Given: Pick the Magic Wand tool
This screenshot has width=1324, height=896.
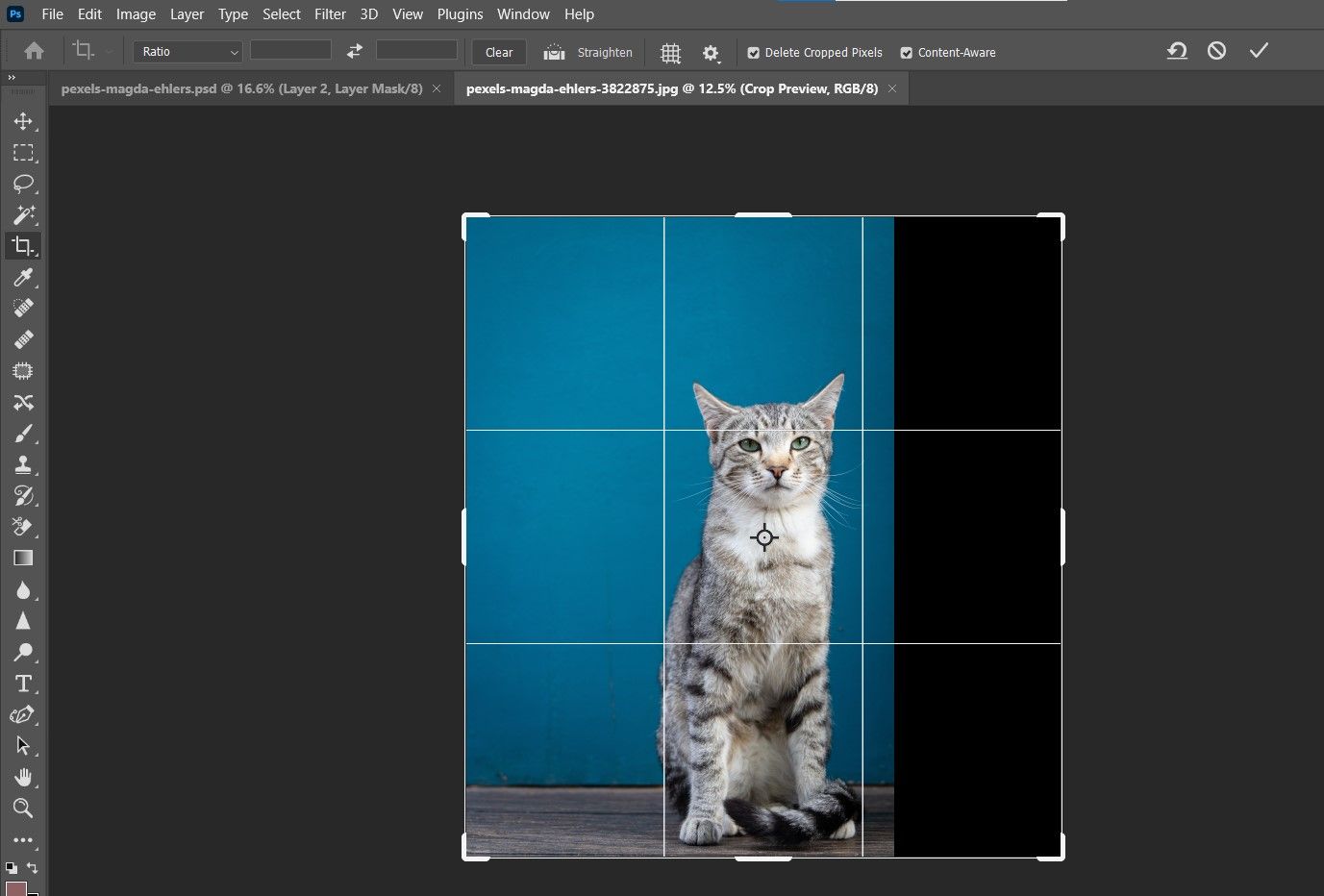Looking at the screenshot, I should (23, 214).
